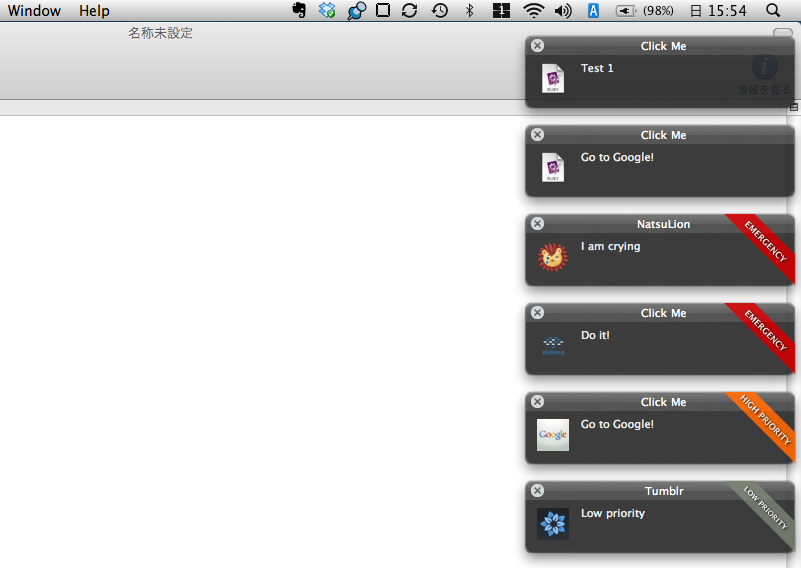Click the HIGH PRIORITY orange ribbon

coord(765,420)
